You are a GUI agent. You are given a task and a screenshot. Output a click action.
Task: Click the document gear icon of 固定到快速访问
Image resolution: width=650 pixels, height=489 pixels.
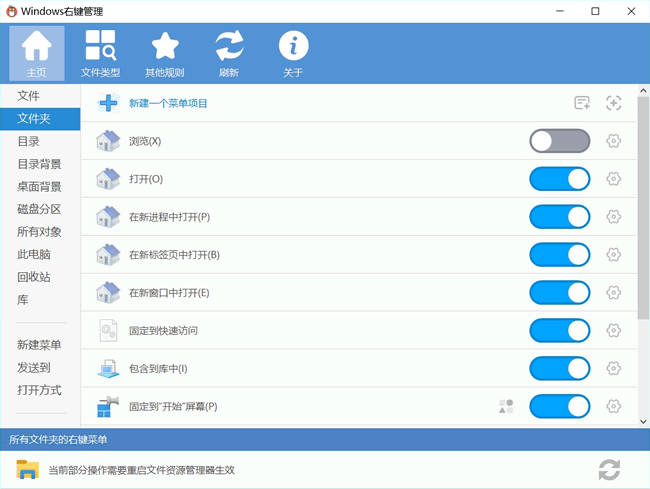[108, 330]
